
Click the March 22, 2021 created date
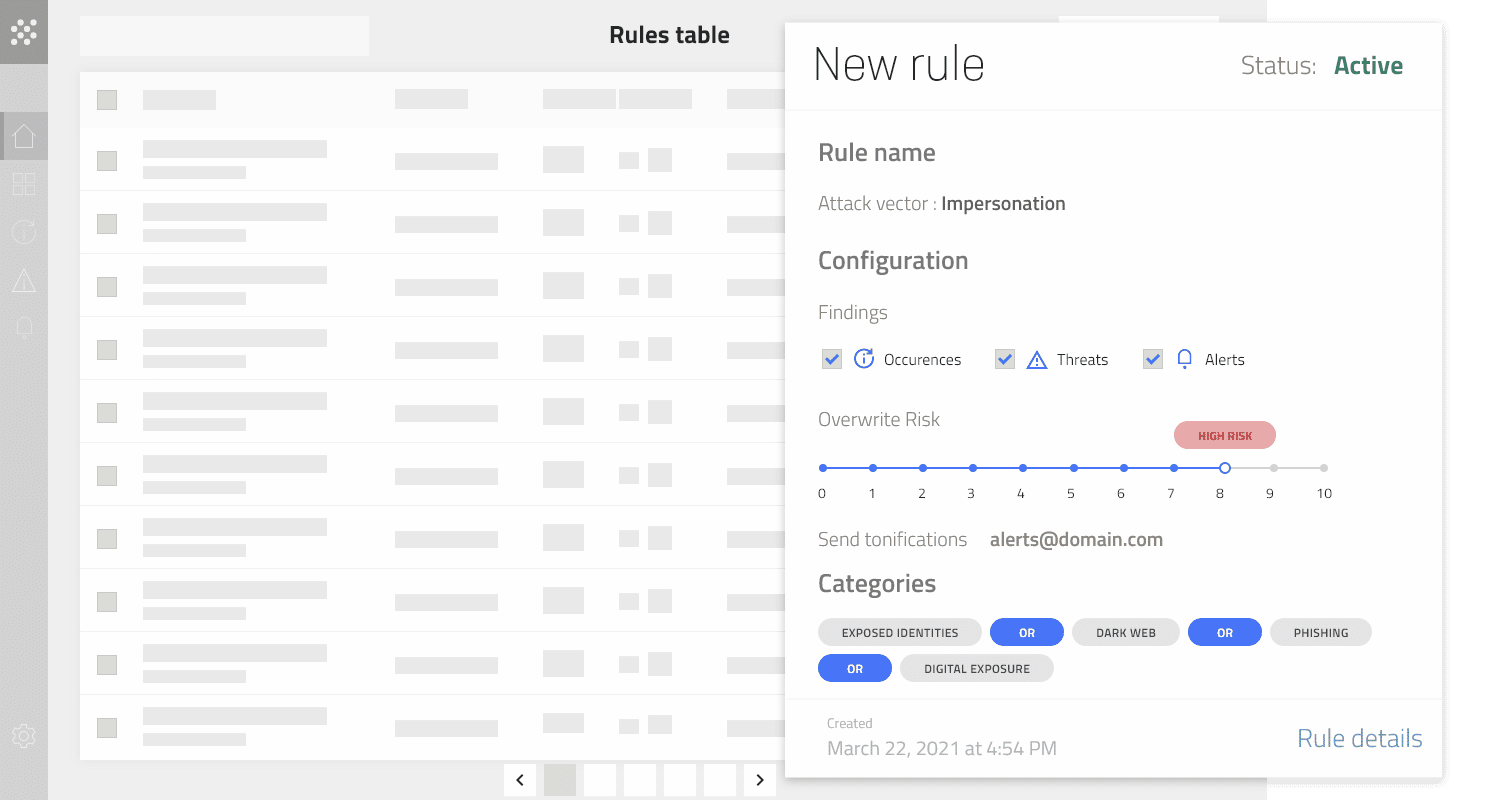point(942,748)
